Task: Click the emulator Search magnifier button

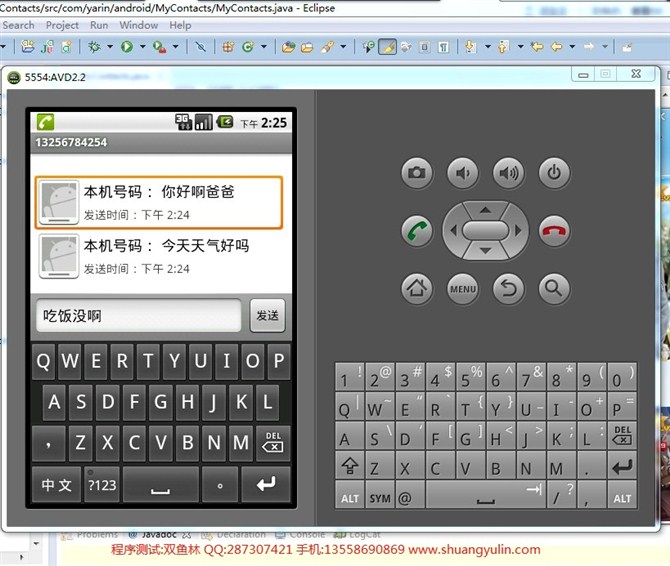Action: point(554,289)
